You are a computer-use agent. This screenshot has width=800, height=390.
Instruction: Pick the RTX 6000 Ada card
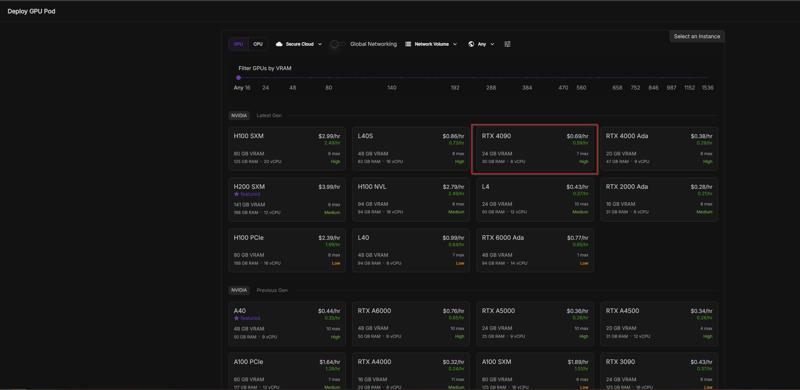pyautogui.click(x=535, y=250)
